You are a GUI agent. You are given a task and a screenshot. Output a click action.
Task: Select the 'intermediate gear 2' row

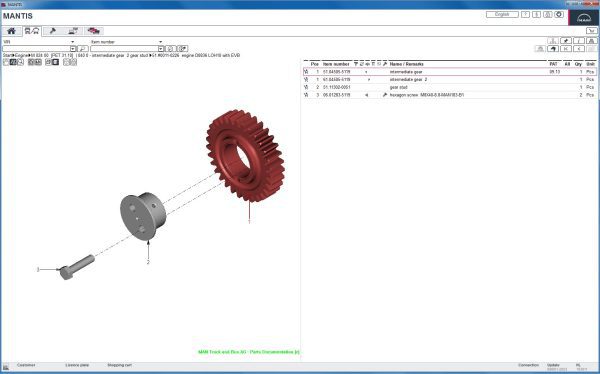450,80
